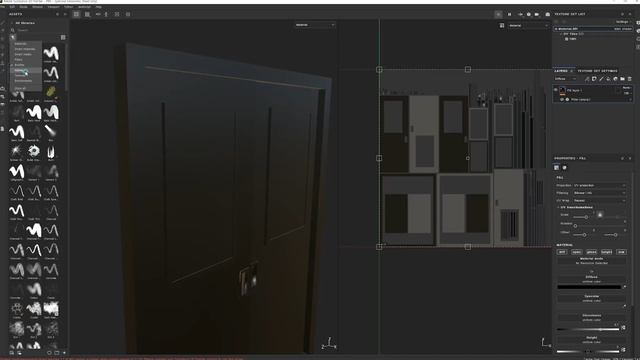This screenshot has width=640, height=360.
Task: Click the render icon before Texture Set List
Action: click(x=547, y=14)
